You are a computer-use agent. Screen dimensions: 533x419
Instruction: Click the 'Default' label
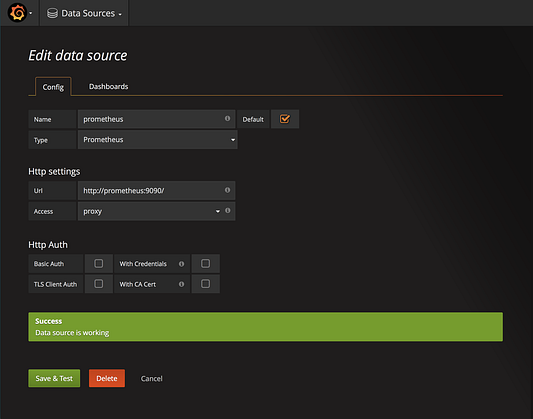[253, 119]
